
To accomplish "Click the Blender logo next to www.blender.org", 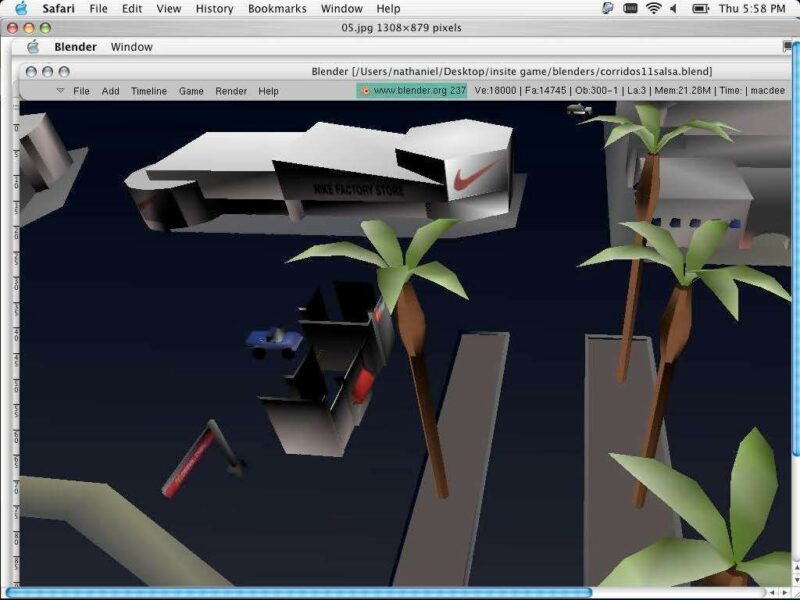I will pyautogui.click(x=365, y=91).
